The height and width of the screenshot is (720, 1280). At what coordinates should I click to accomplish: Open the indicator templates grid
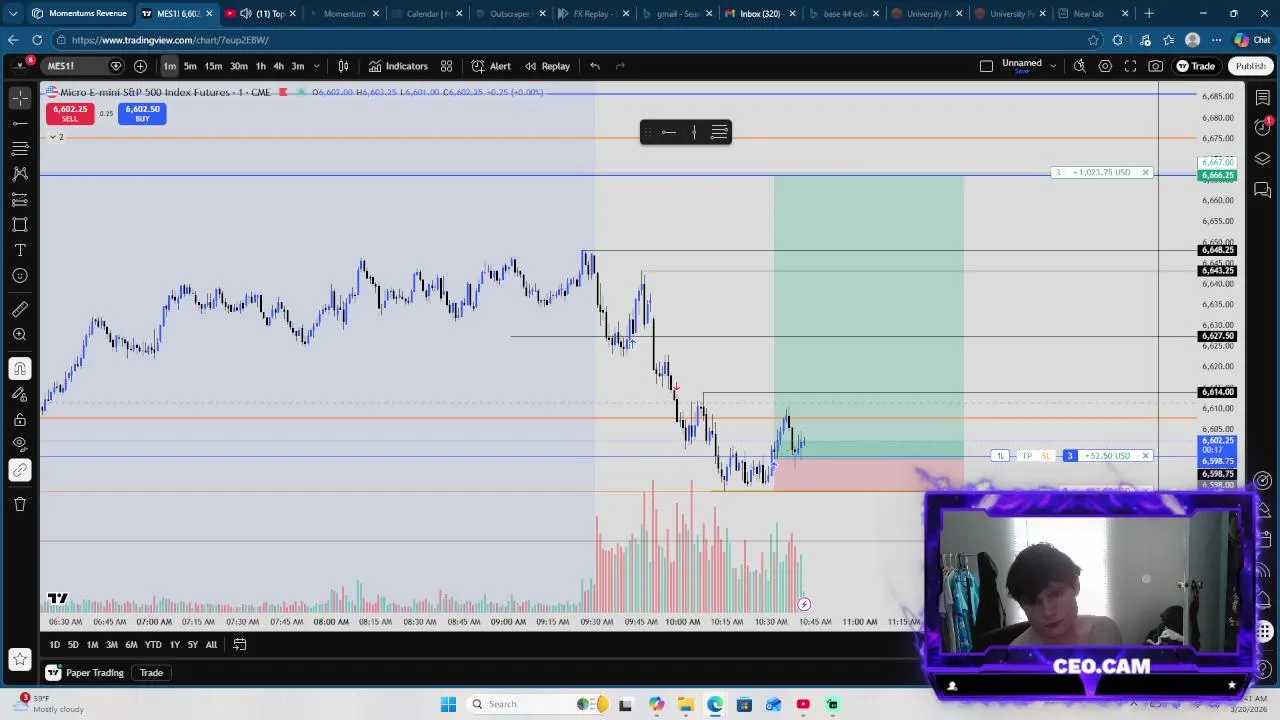pyautogui.click(x=446, y=66)
